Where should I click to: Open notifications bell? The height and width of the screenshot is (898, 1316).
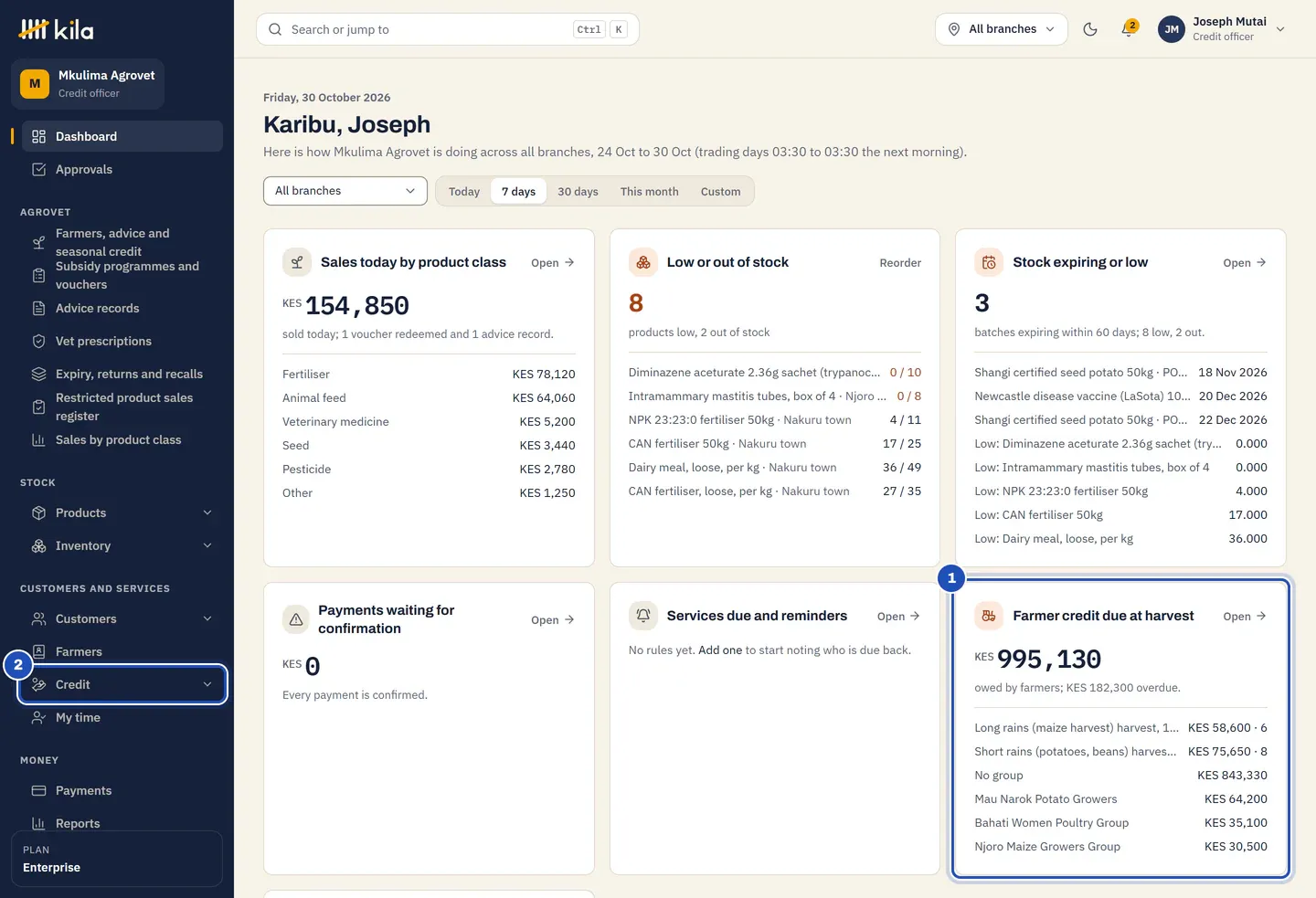pyautogui.click(x=1129, y=29)
